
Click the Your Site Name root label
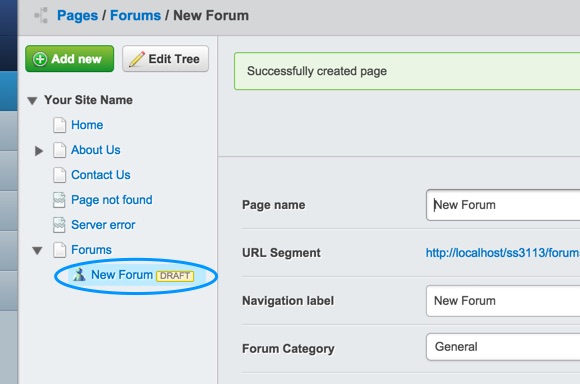pos(88,100)
